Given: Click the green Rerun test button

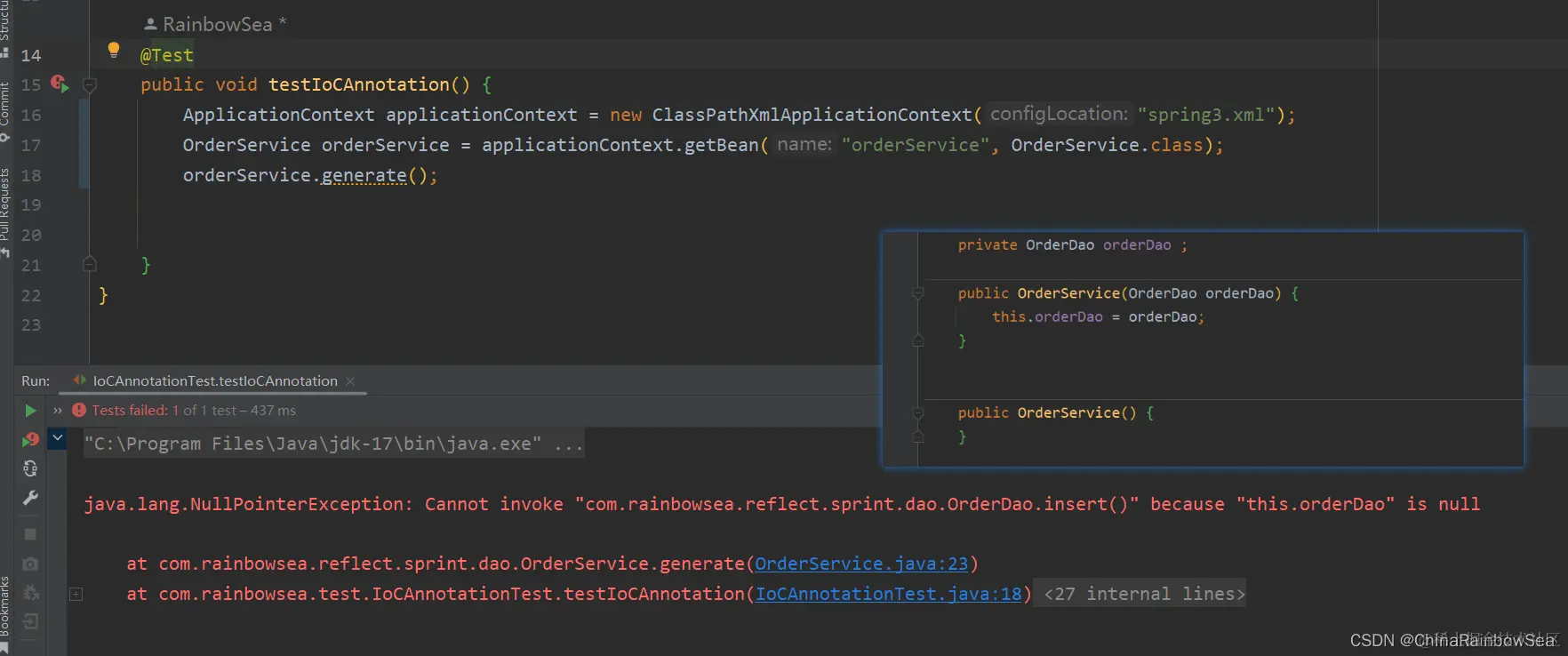Looking at the screenshot, I should click(30, 411).
